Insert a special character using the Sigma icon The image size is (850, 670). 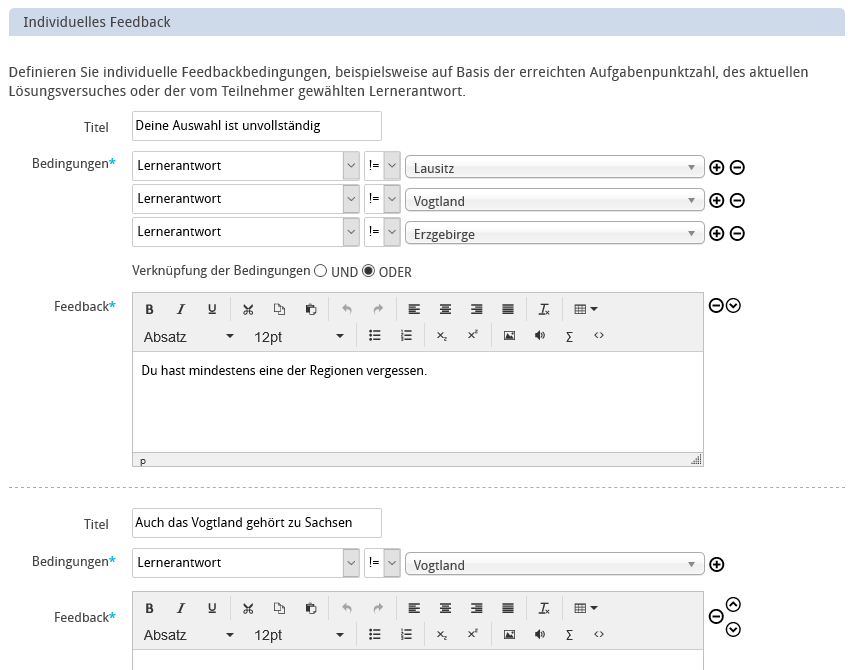click(568, 336)
